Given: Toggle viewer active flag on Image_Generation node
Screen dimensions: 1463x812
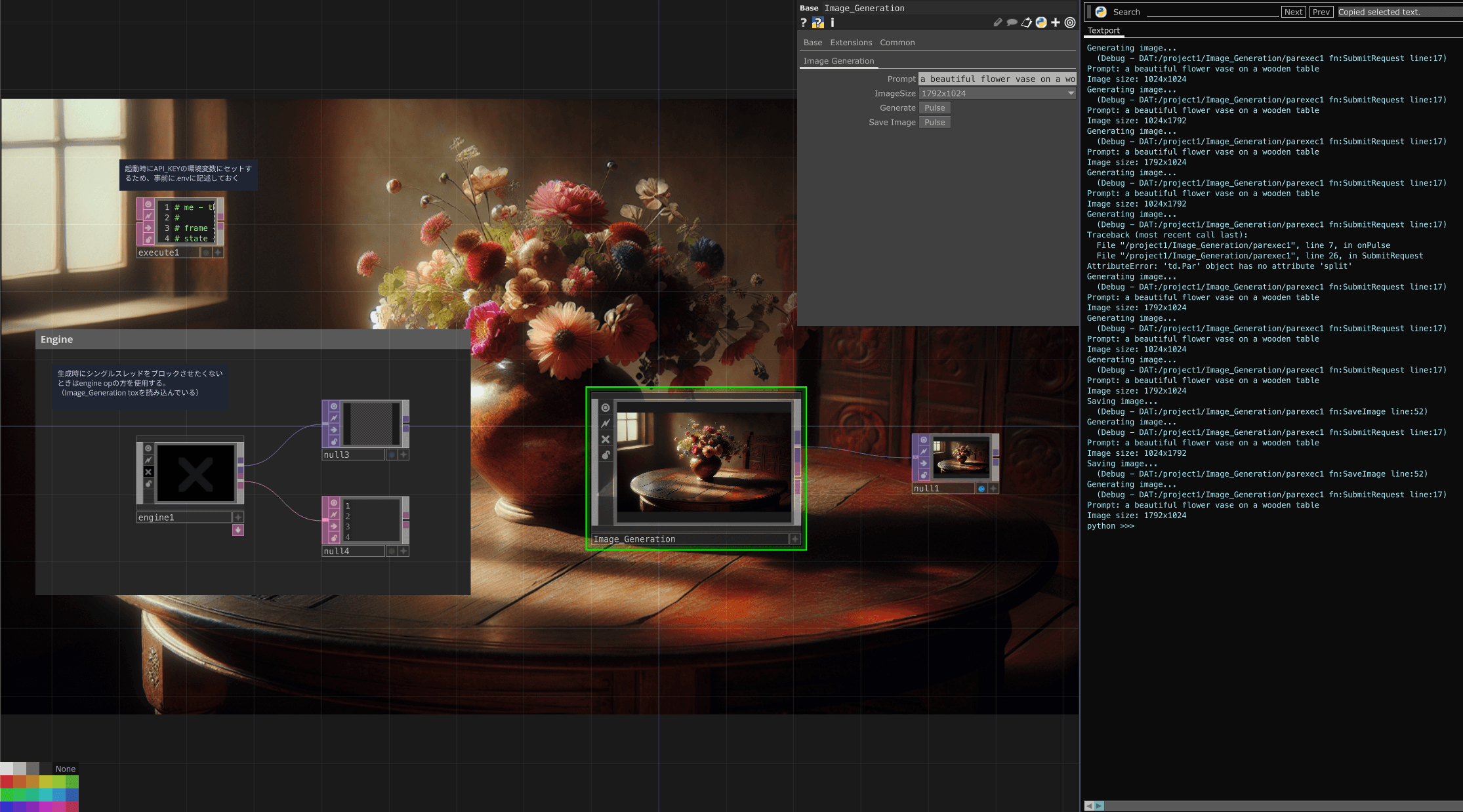Looking at the screenshot, I should point(606,408).
